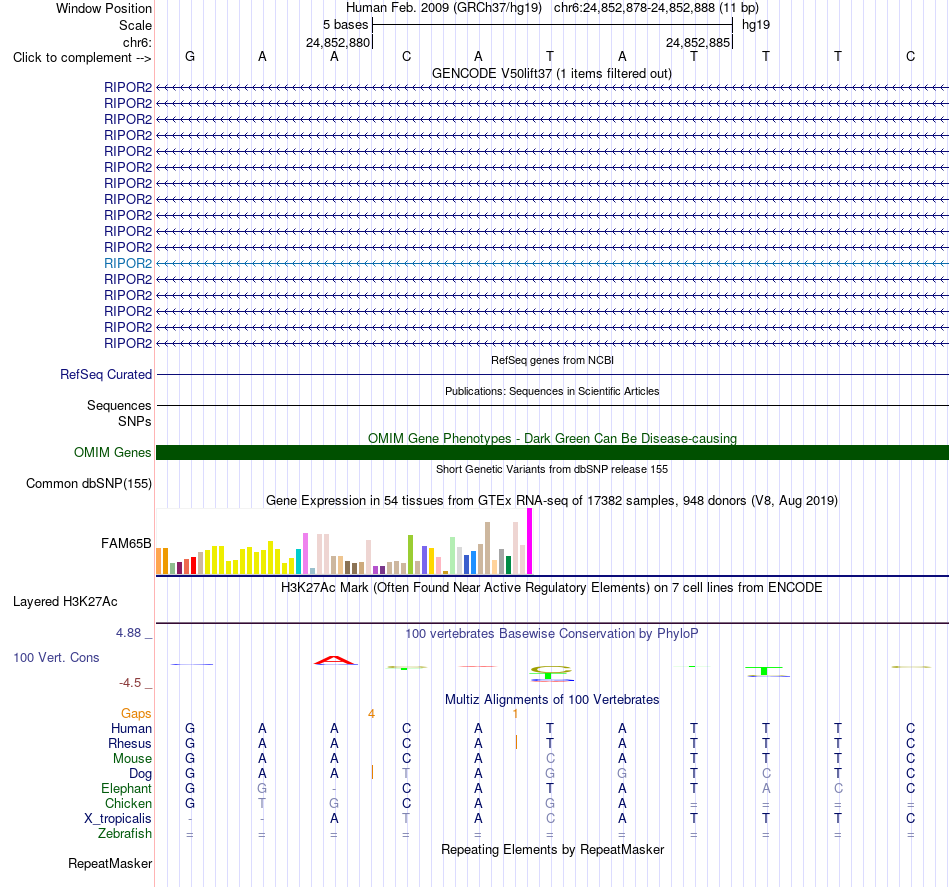This screenshot has width=950, height=887.
Task: Open 'Multiz Alignments of 100 Vertebrates' title
Action: click(552, 700)
